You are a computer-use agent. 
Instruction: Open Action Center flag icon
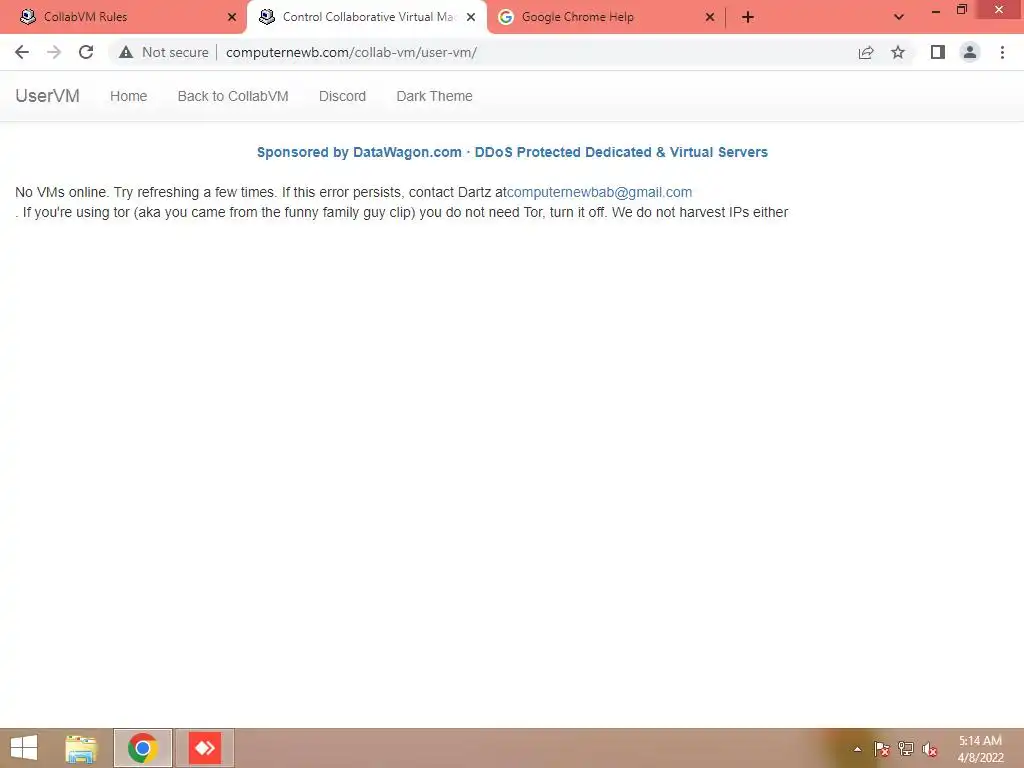[x=881, y=749]
